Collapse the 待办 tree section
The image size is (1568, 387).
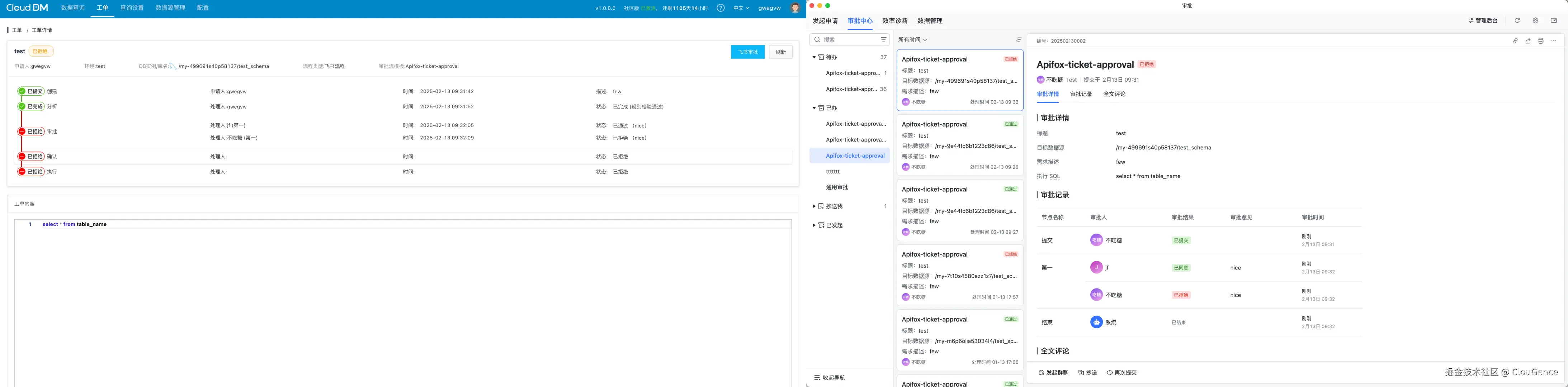click(814, 57)
